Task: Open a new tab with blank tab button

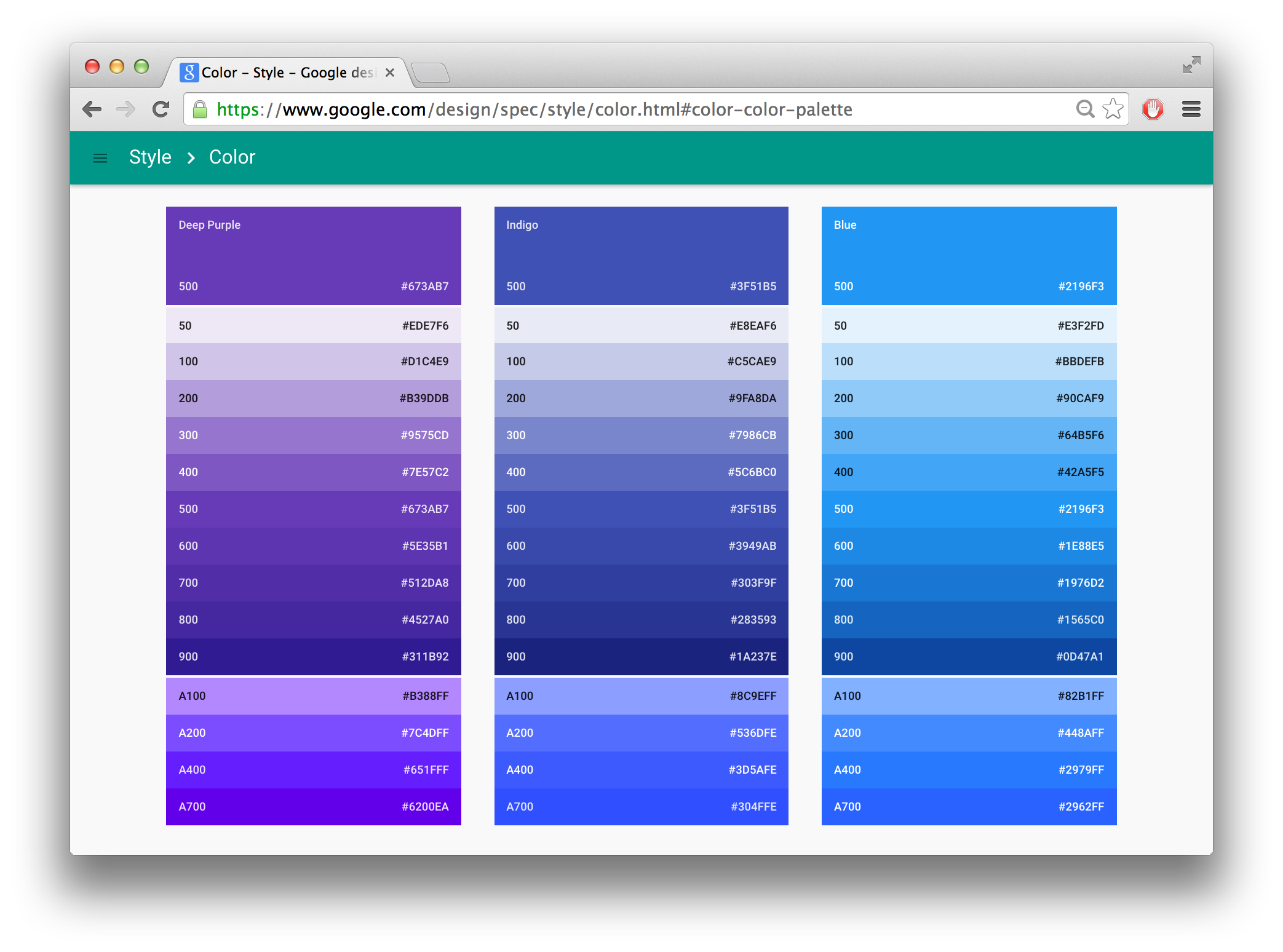Action: coord(431,73)
